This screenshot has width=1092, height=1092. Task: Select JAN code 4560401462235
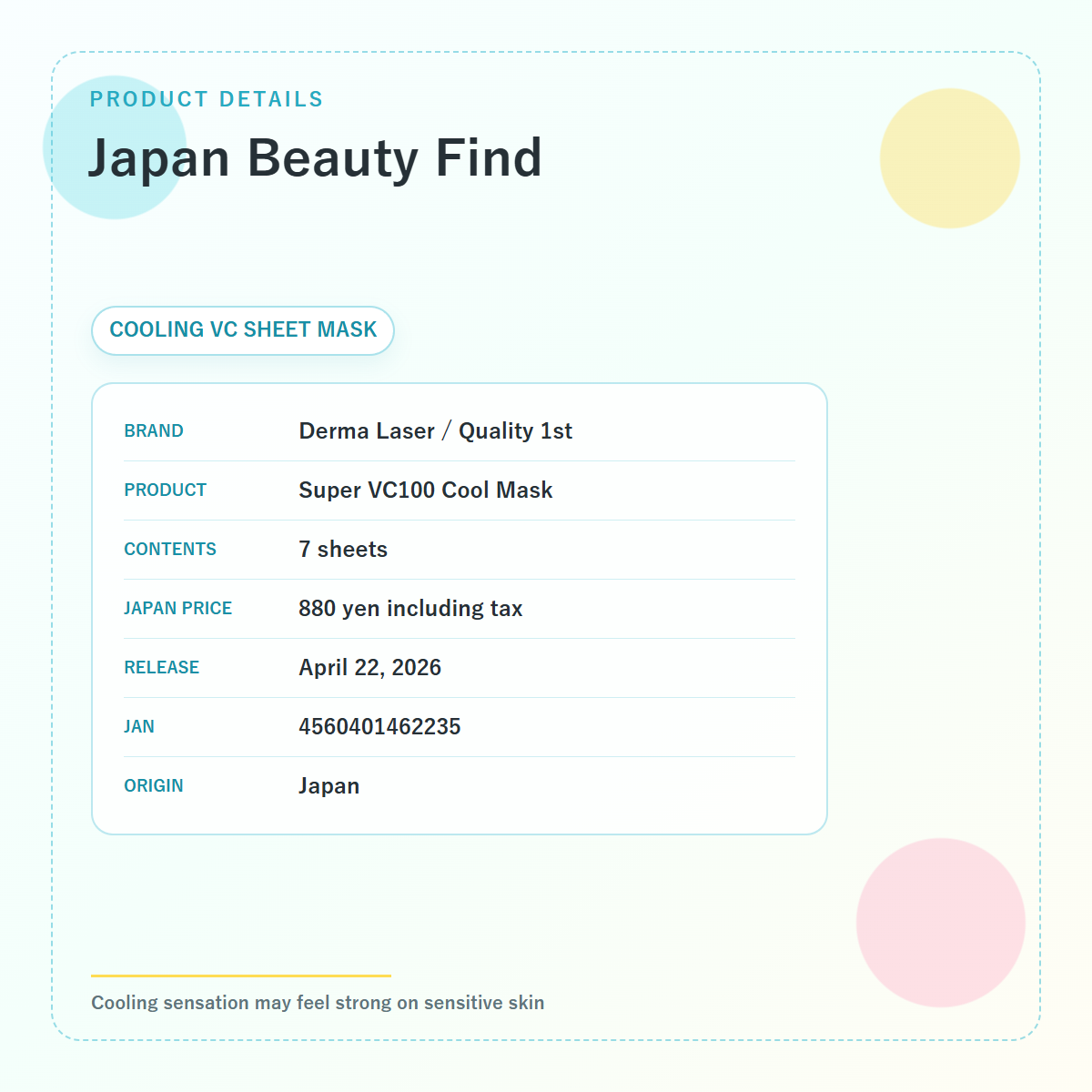coord(379,727)
